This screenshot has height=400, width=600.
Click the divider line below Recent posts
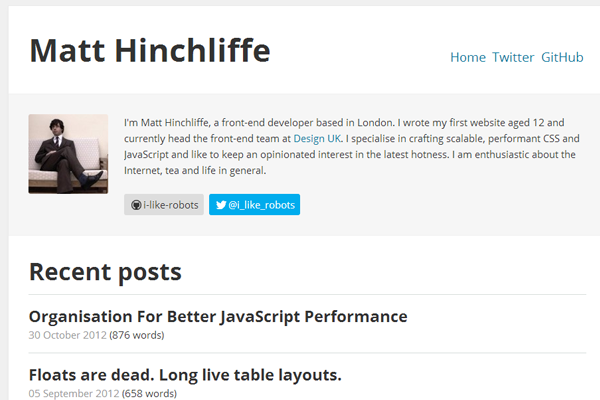tap(307, 295)
